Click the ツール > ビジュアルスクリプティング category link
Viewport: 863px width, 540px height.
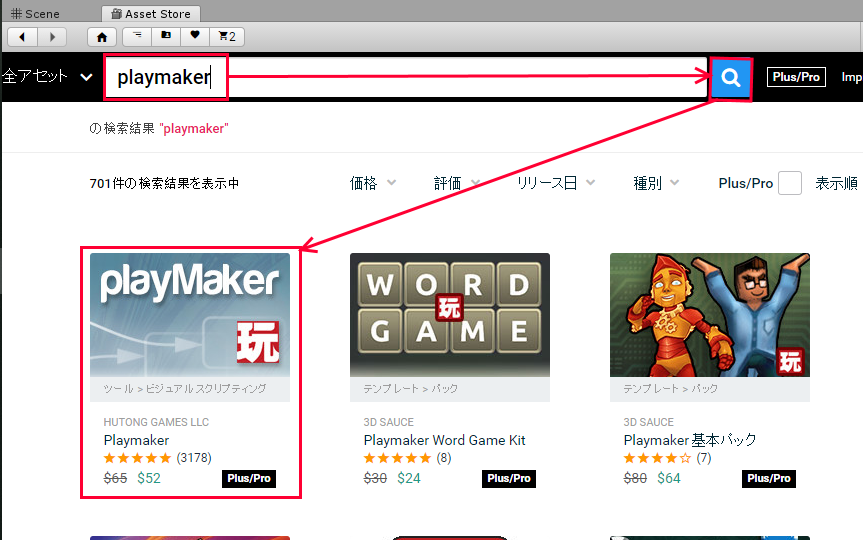tap(185, 389)
